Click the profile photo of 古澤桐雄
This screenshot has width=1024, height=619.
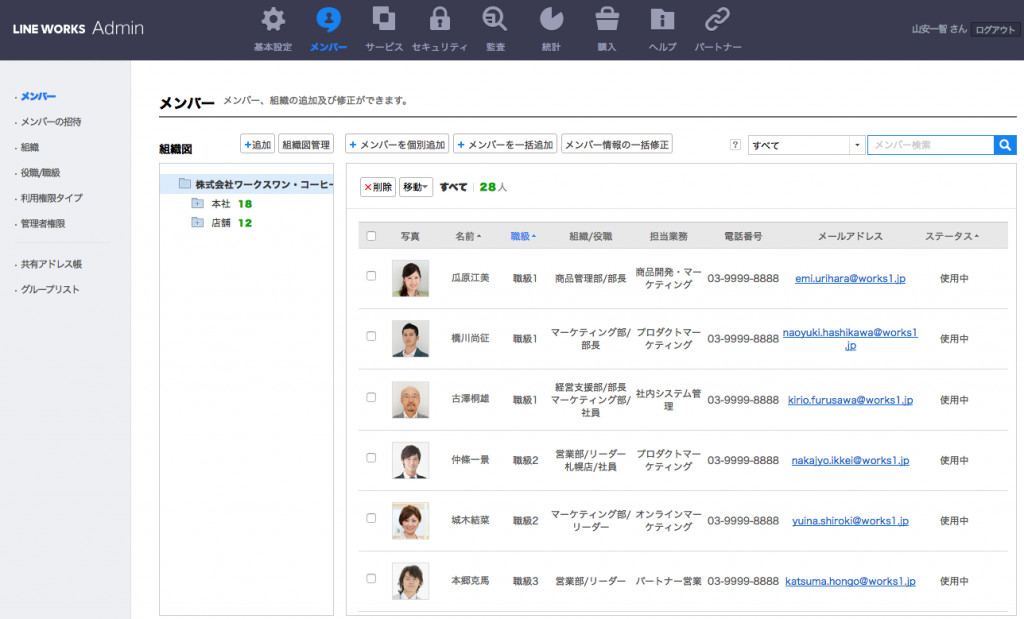(410, 399)
